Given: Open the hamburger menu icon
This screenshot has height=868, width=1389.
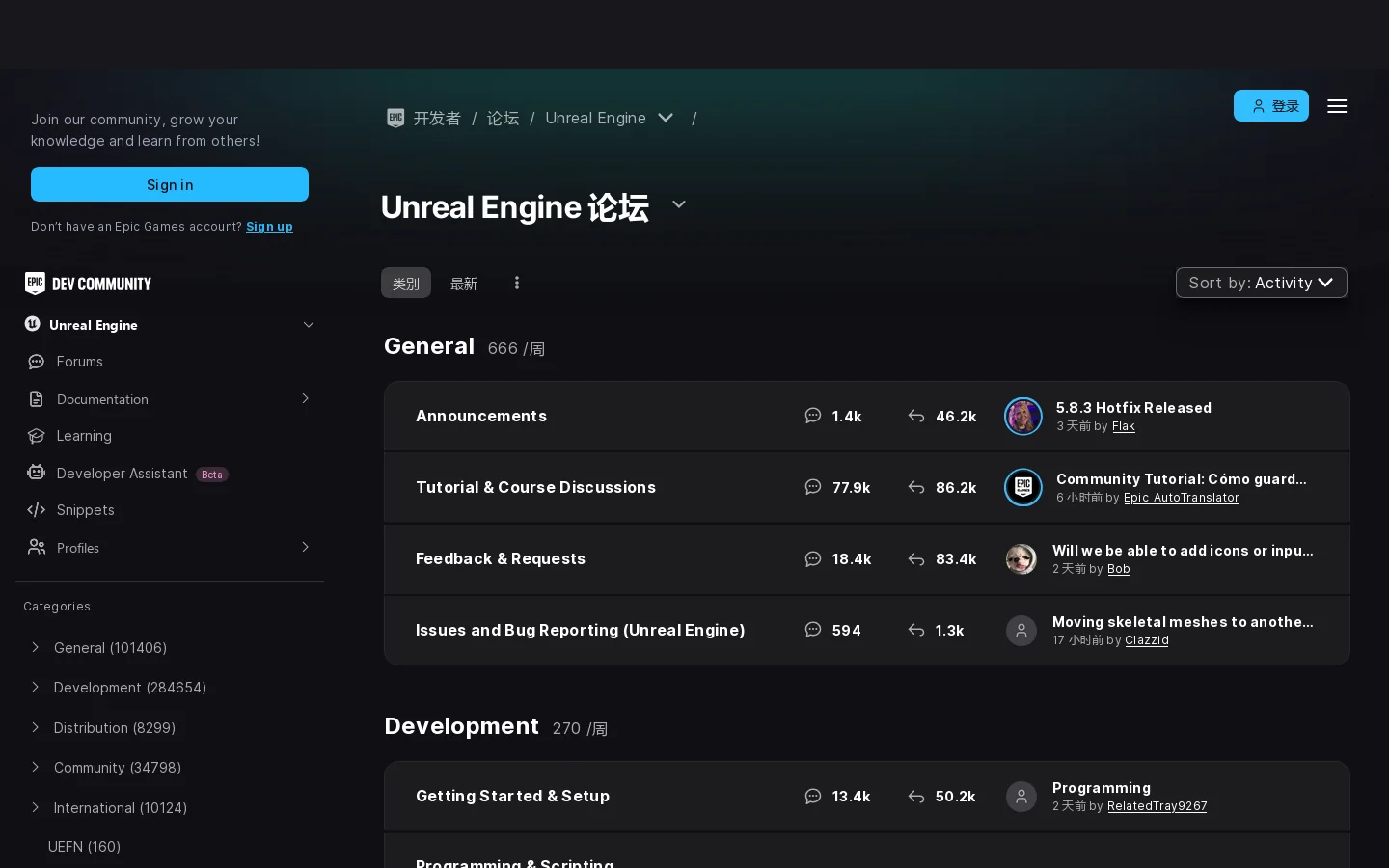Looking at the screenshot, I should click(x=1337, y=106).
